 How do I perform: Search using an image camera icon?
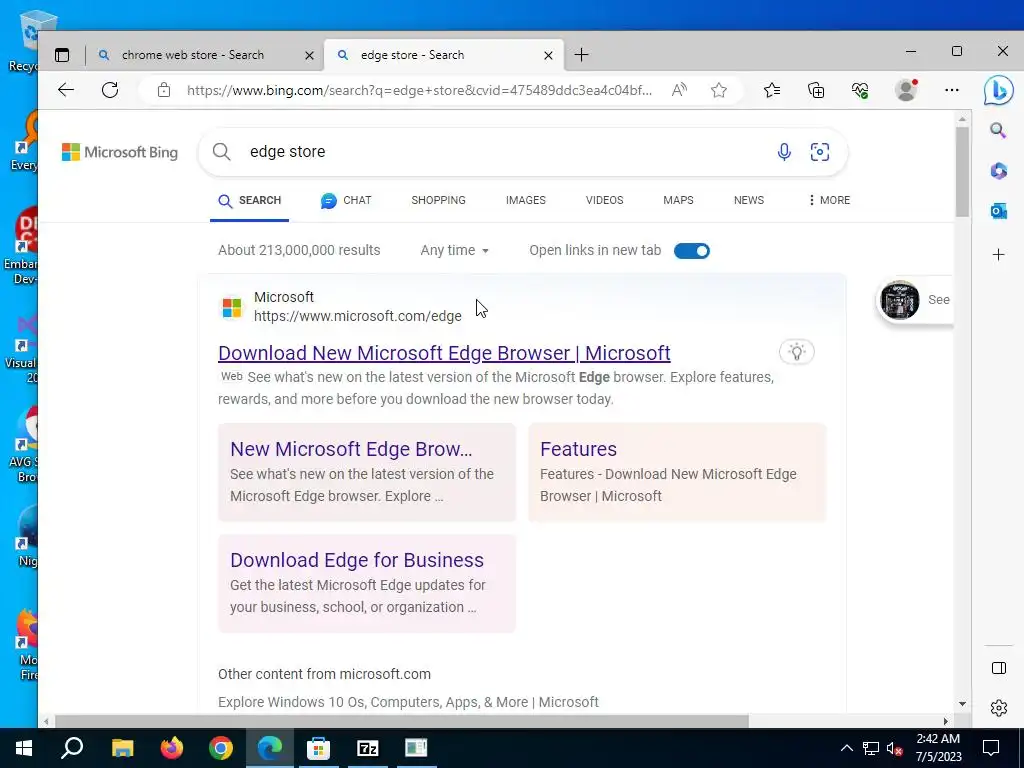[x=820, y=152]
